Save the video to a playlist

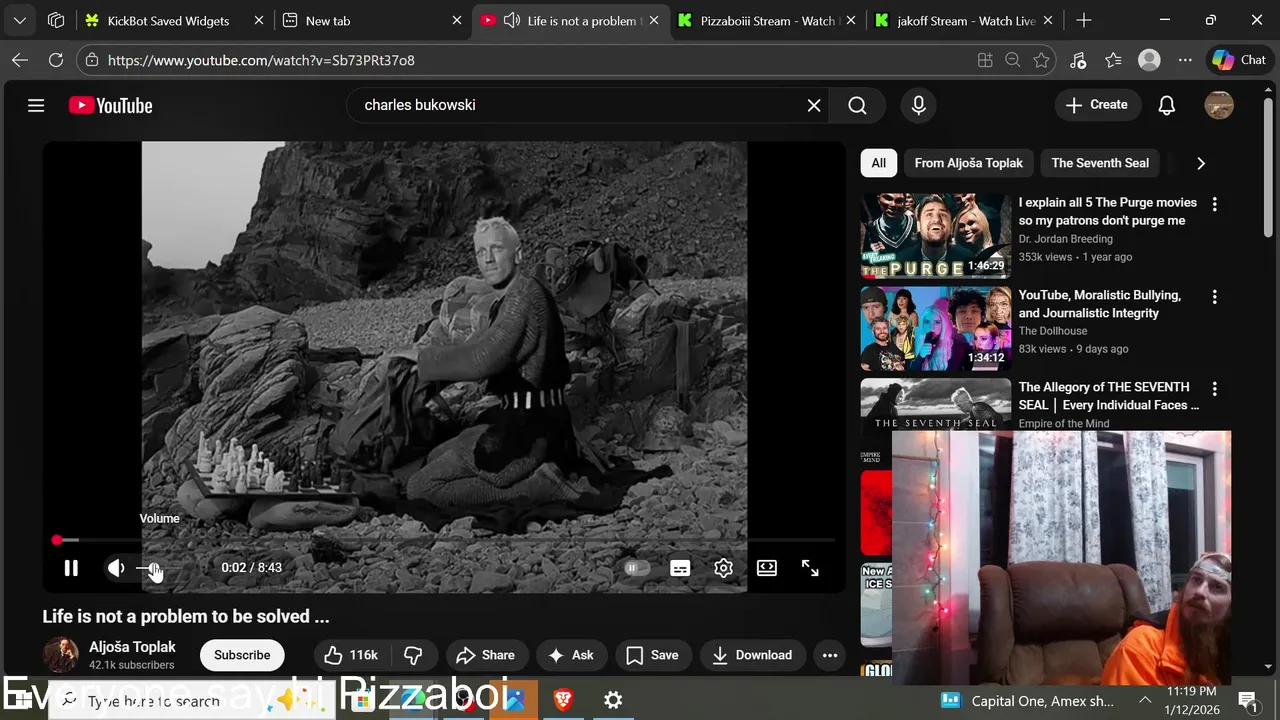pos(652,655)
